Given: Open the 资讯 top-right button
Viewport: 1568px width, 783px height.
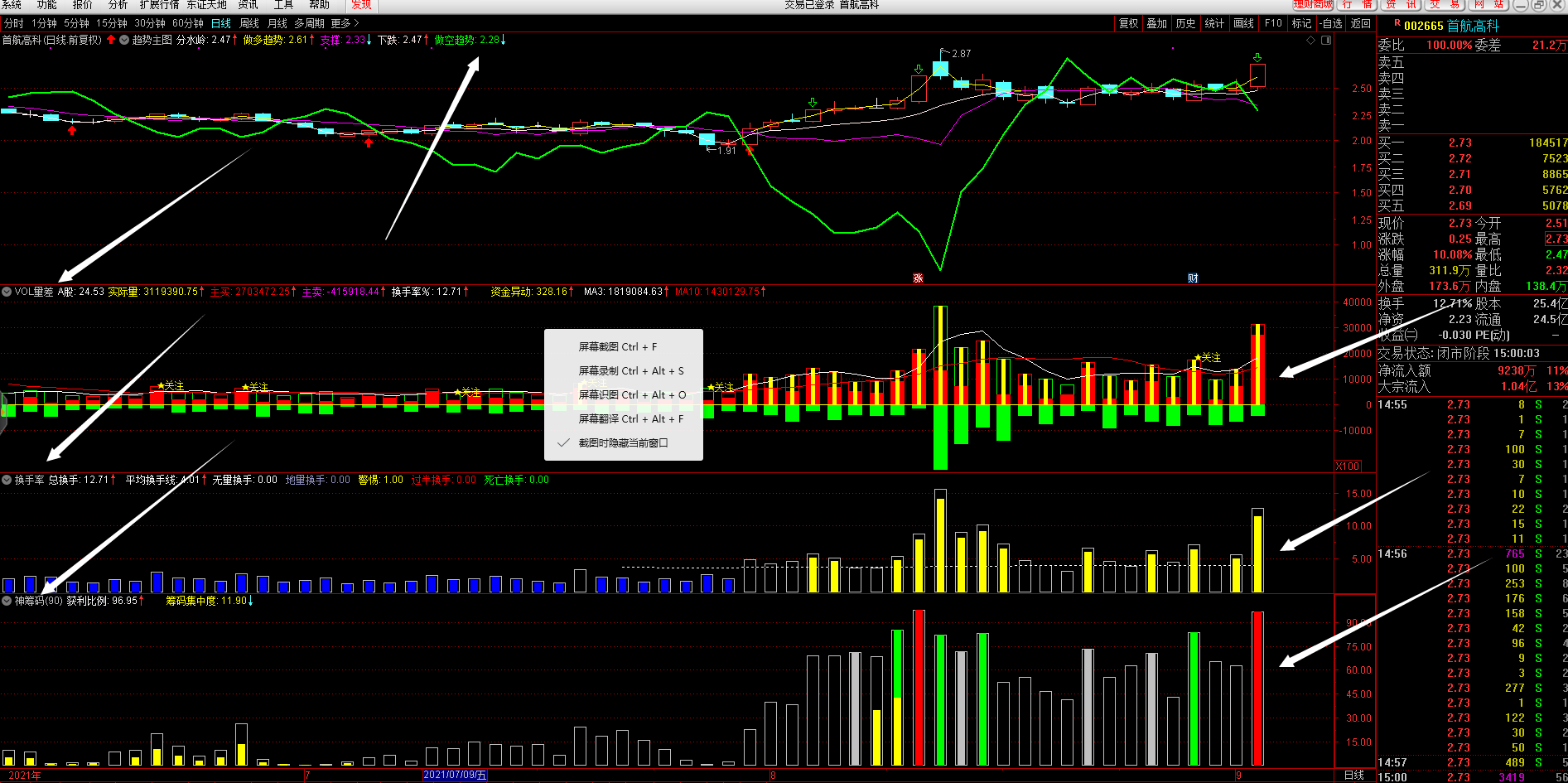Looking at the screenshot, I should 1401,5.
